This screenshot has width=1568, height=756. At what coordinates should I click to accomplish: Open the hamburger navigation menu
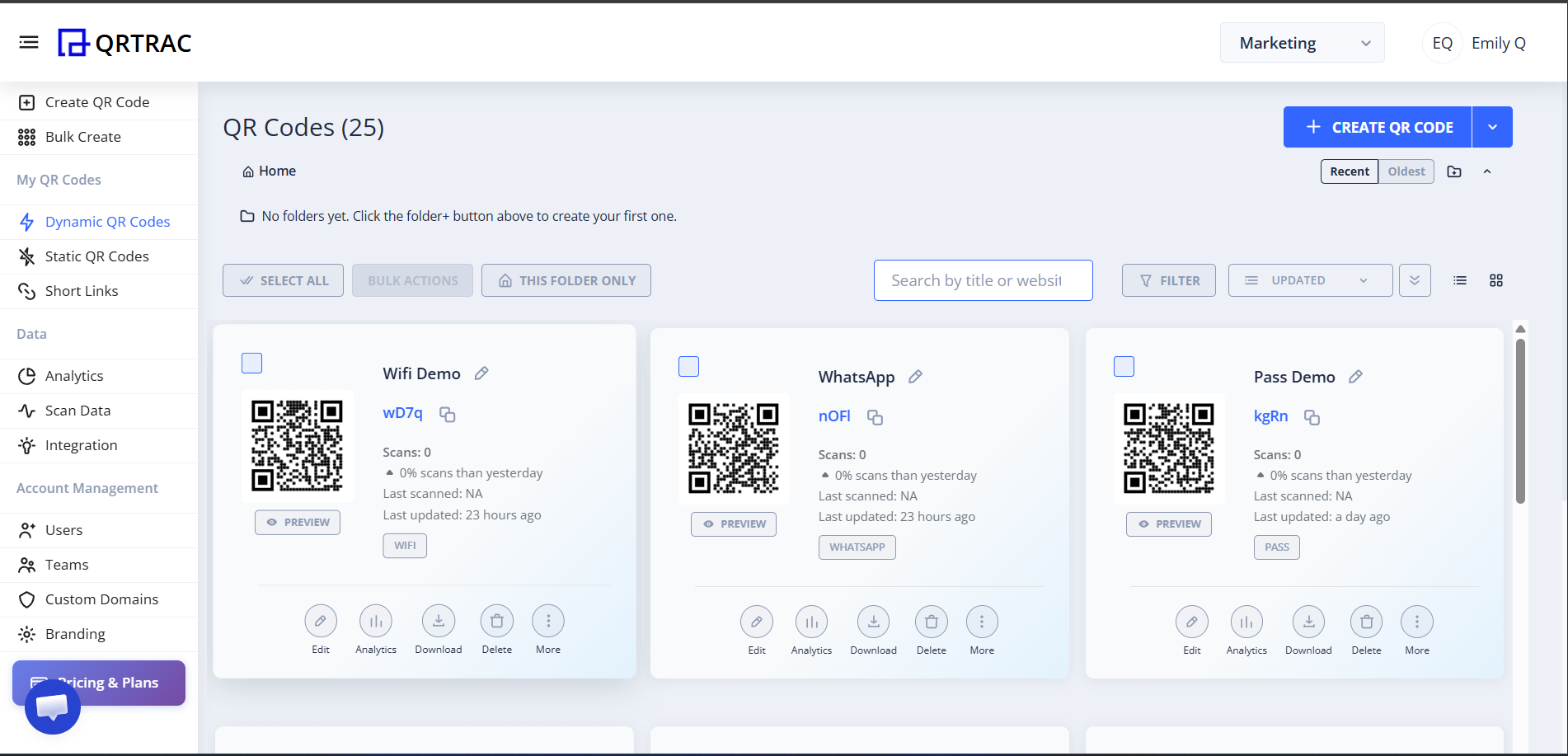(x=29, y=42)
